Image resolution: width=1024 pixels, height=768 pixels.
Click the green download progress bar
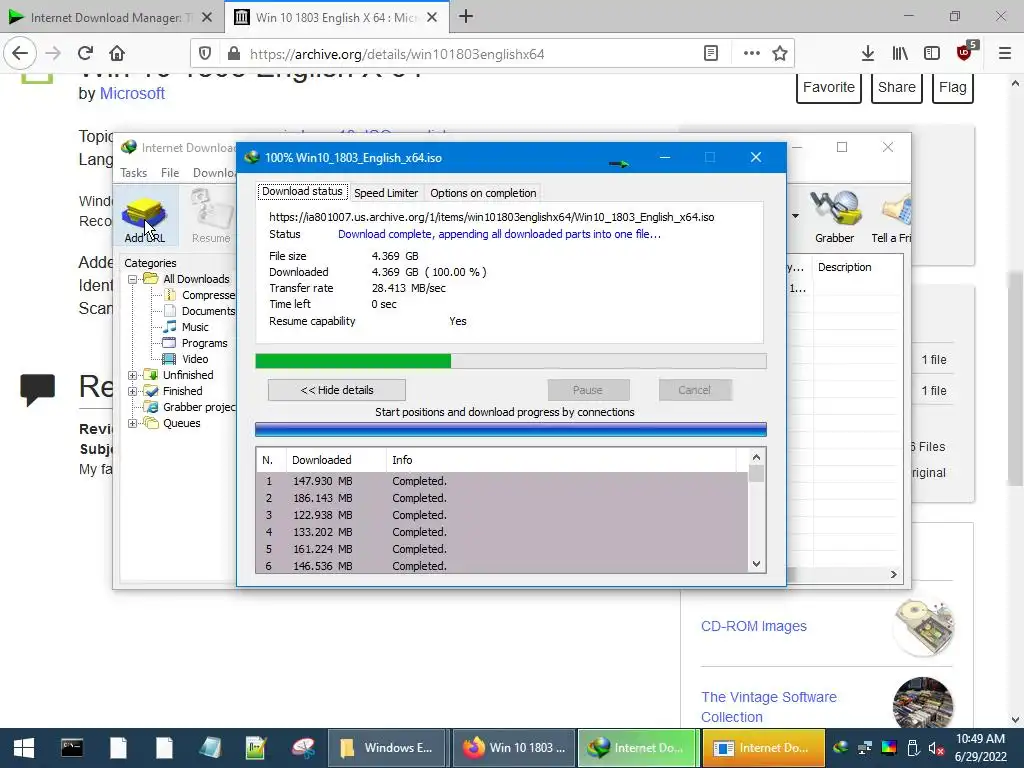click(511, 361)
